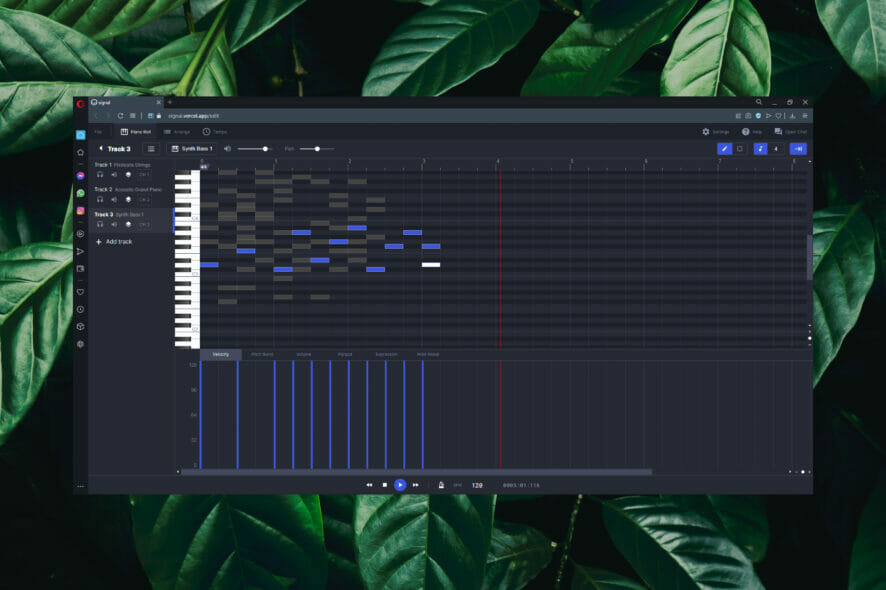Toggle Track 3 ghost note layers icon
The height and width of the screenshot is (590, 886).
128,224
